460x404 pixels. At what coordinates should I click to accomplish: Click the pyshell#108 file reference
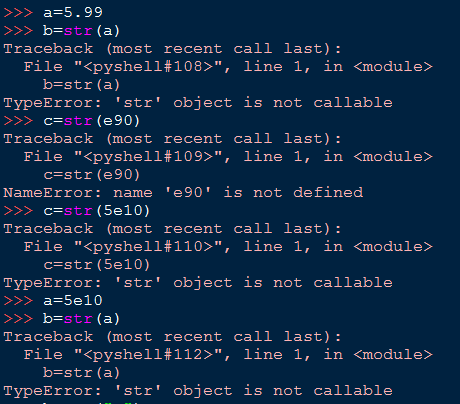148,67
